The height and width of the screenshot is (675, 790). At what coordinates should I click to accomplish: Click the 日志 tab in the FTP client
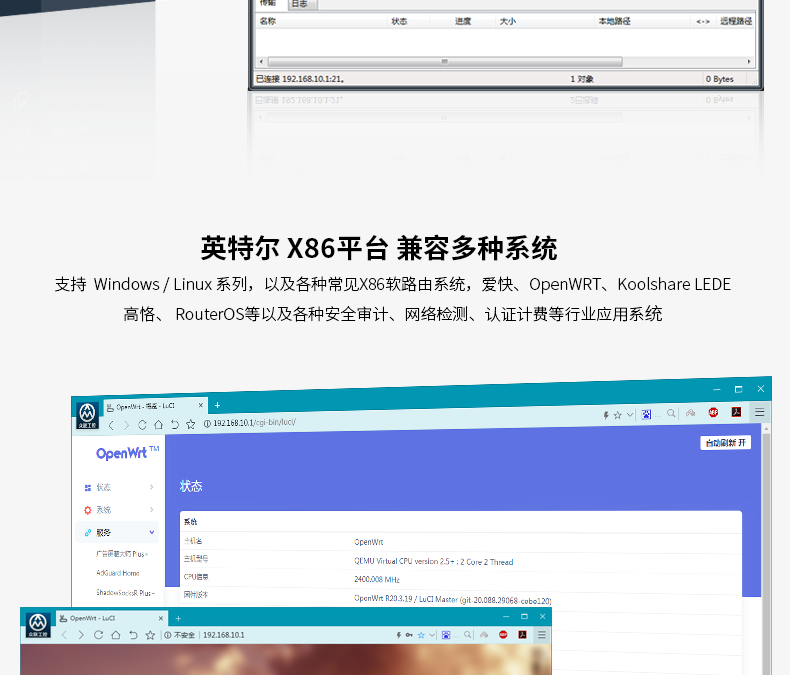pyautogui.click(x=301, y=5)
